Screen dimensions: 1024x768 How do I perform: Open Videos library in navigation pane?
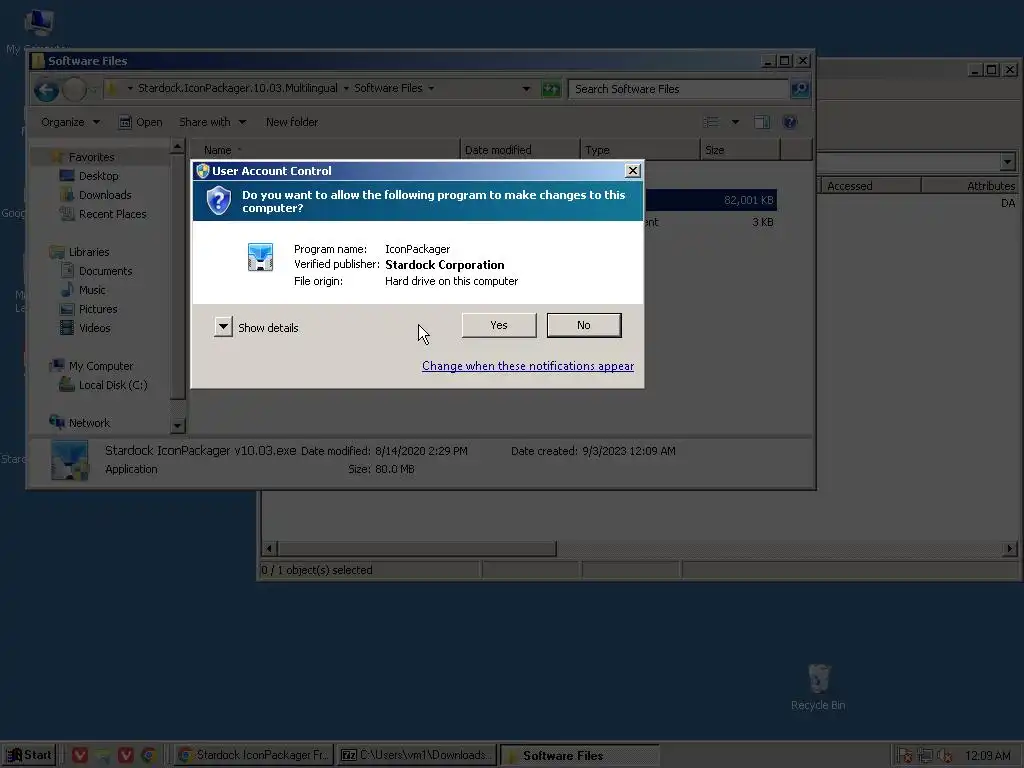pyautogui.click(x=95, y=327)
